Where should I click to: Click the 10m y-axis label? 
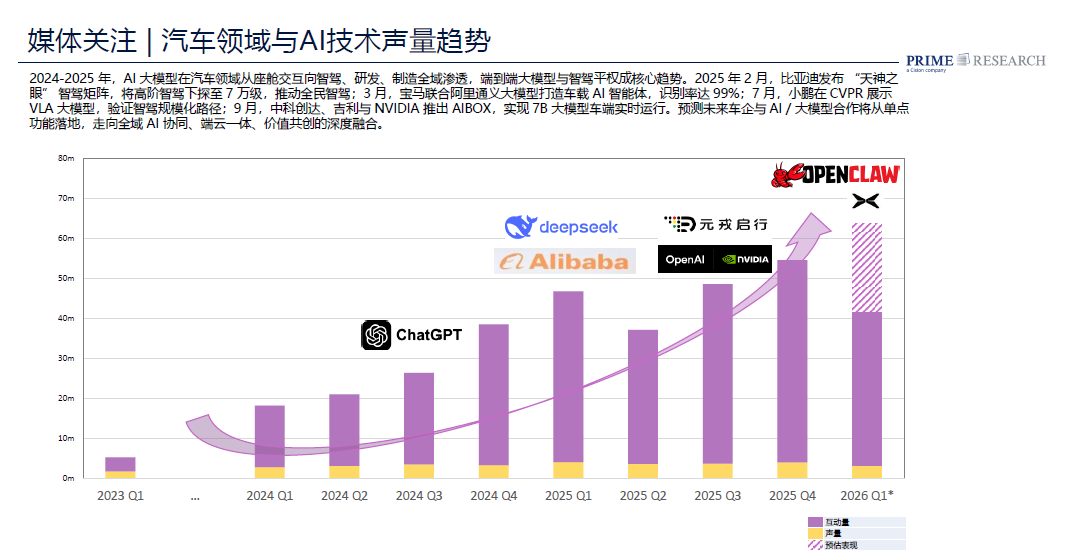tap(66, 438)
